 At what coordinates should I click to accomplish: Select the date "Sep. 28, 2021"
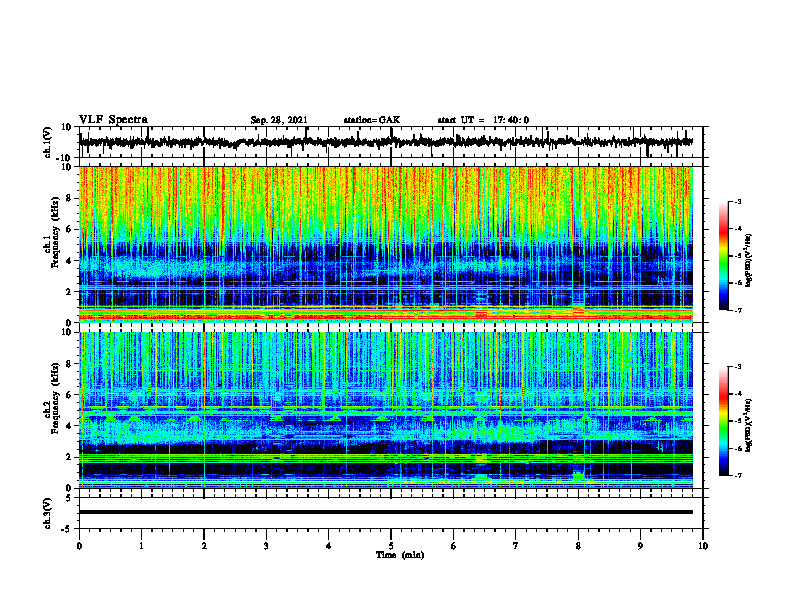279,120
